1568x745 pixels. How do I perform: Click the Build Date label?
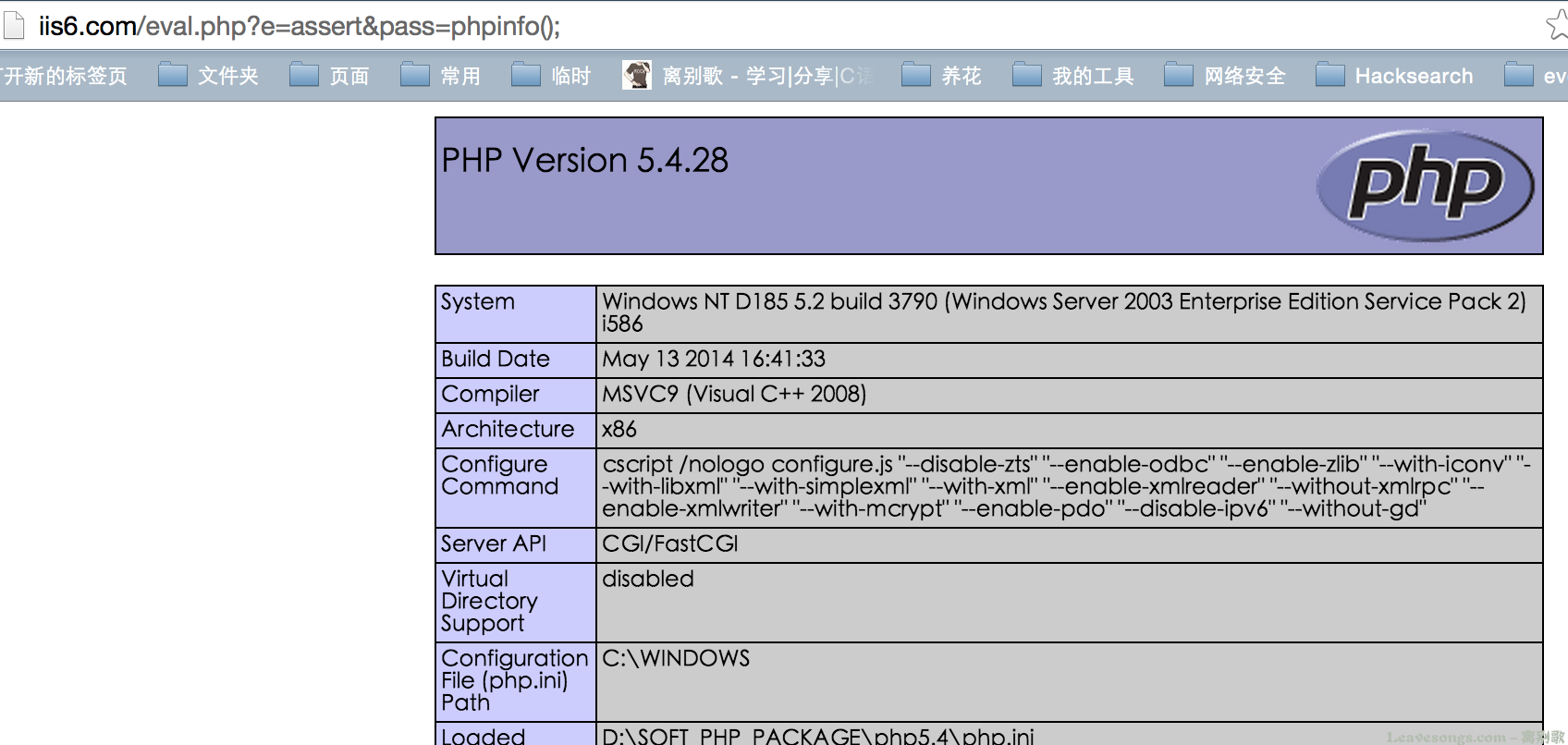495,359
